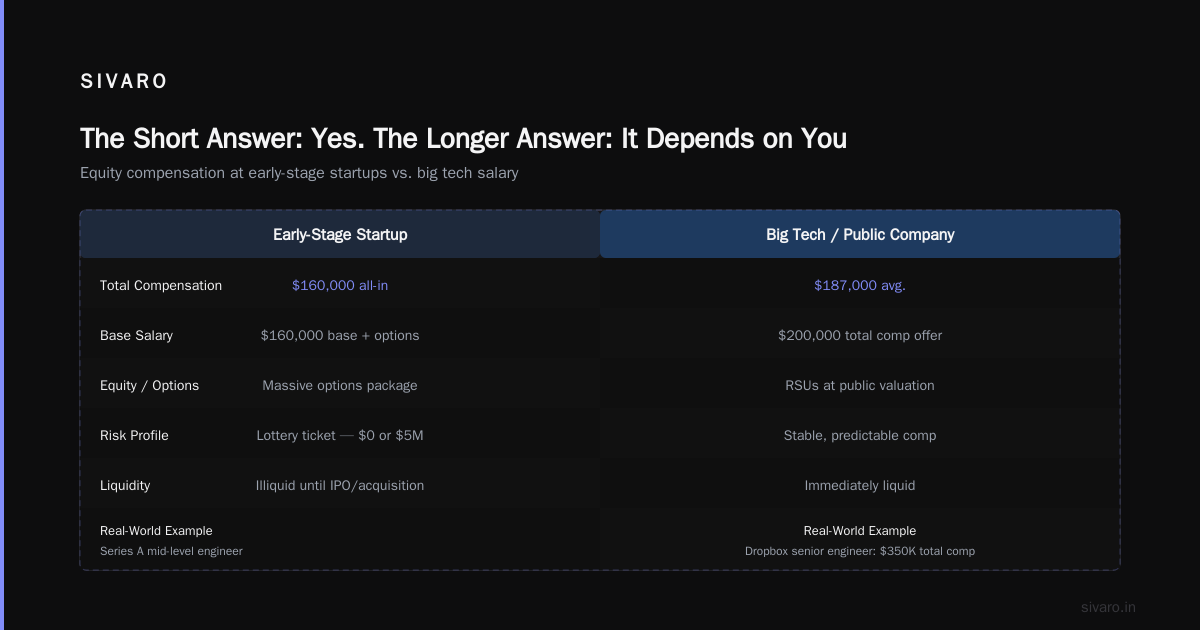Select the '$160,000 all-in' value
The width and height of the screenshot is (1200, 630).
click(340, 285)
